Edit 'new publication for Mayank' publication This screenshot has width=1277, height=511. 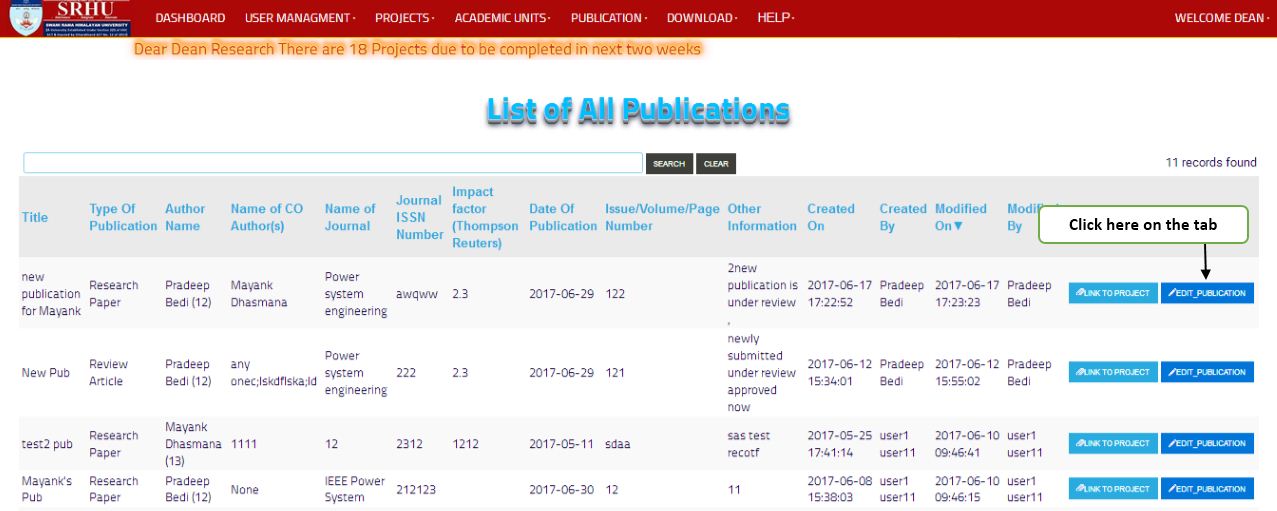pyautogui.click(x=1207, y=293)
